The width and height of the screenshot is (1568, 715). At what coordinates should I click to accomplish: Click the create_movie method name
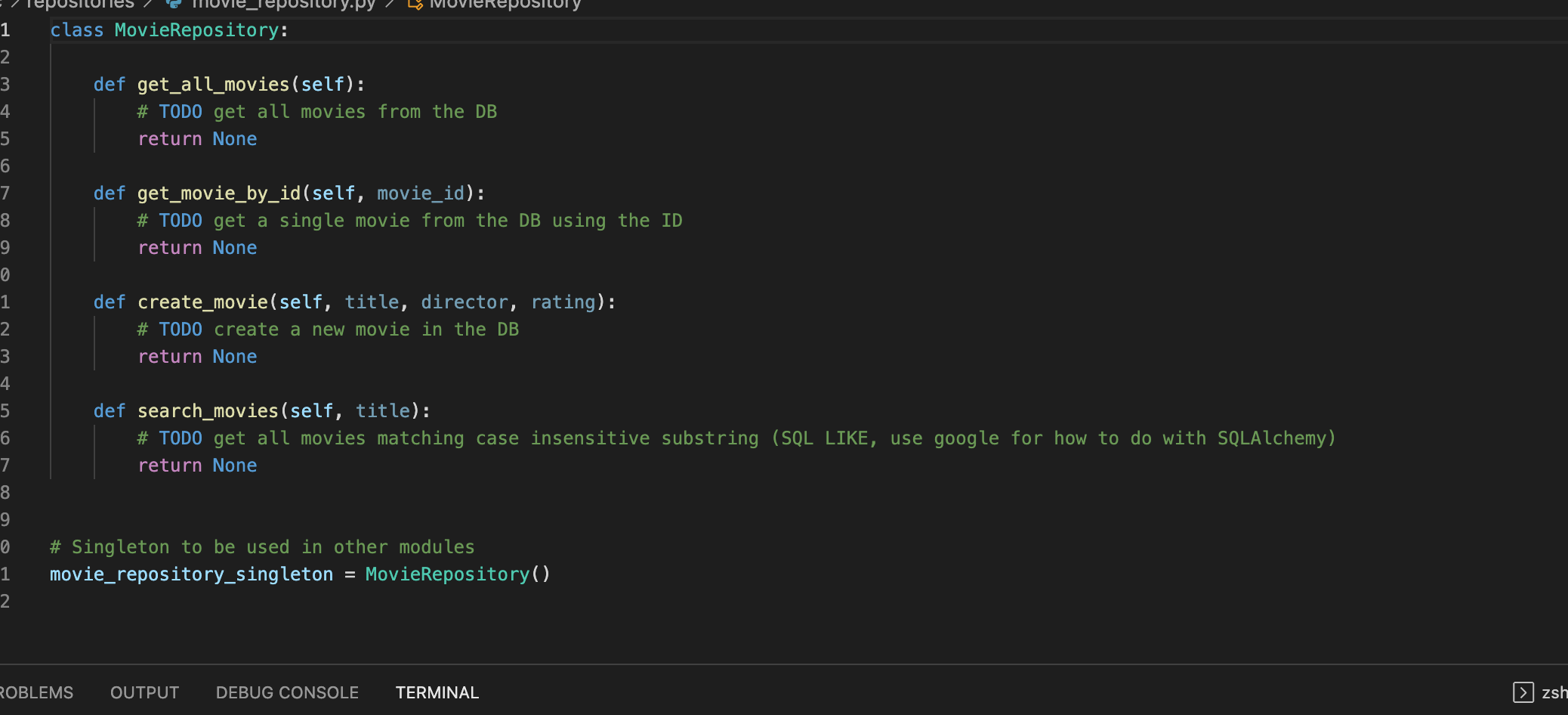pos(201,302)
